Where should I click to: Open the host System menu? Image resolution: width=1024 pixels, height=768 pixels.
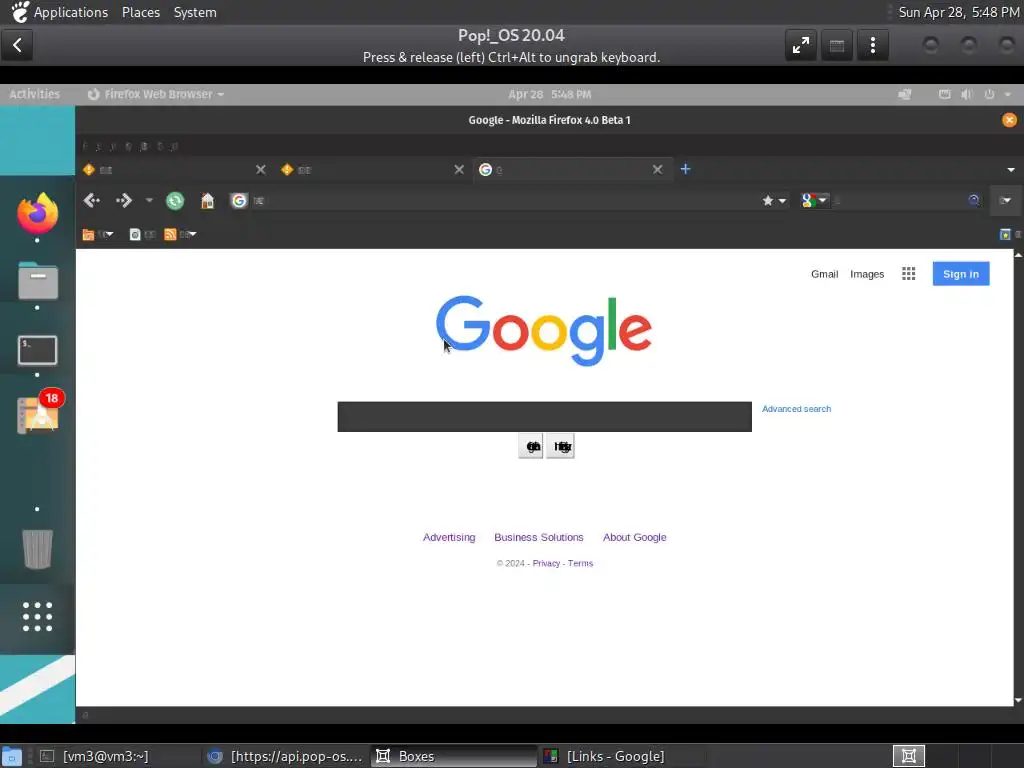click(195, 12)
